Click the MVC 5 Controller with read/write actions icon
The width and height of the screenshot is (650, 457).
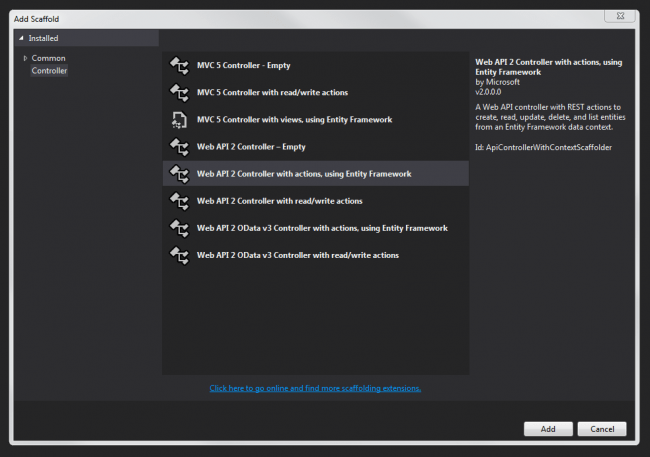179,92
